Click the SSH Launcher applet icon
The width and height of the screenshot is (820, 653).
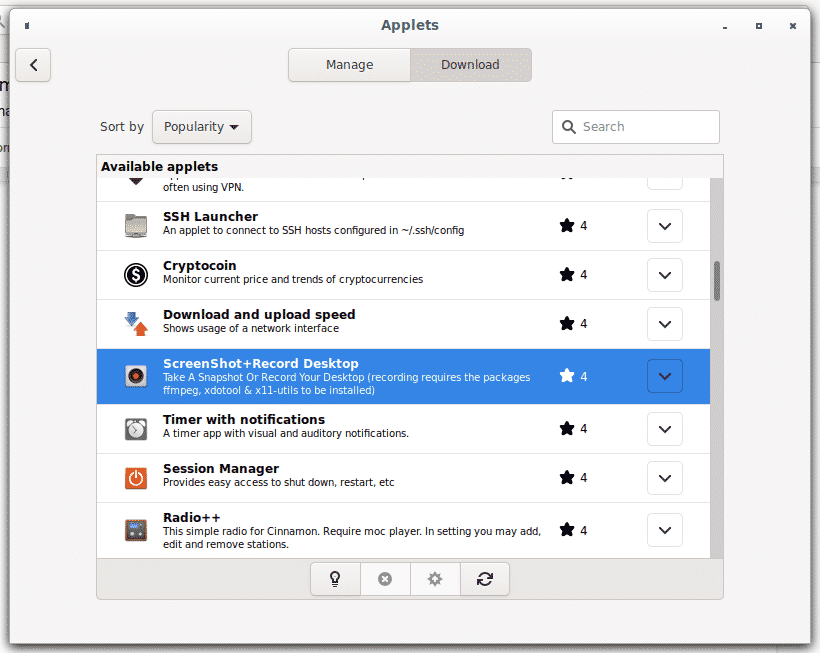click(136, 226)
